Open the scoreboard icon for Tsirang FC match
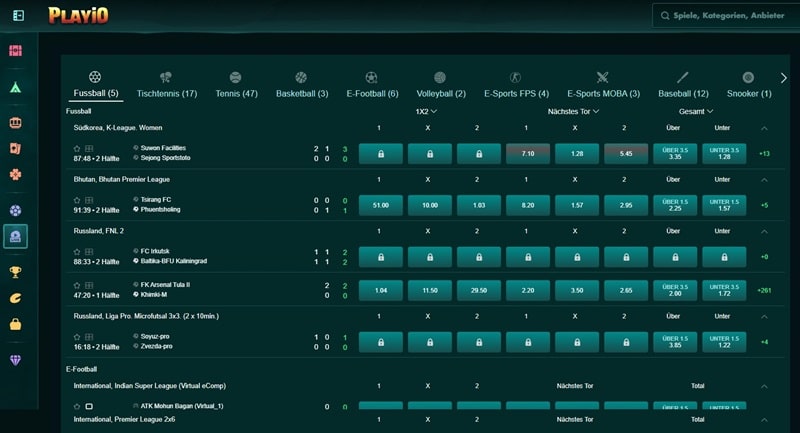 click(x=89, y=200)
